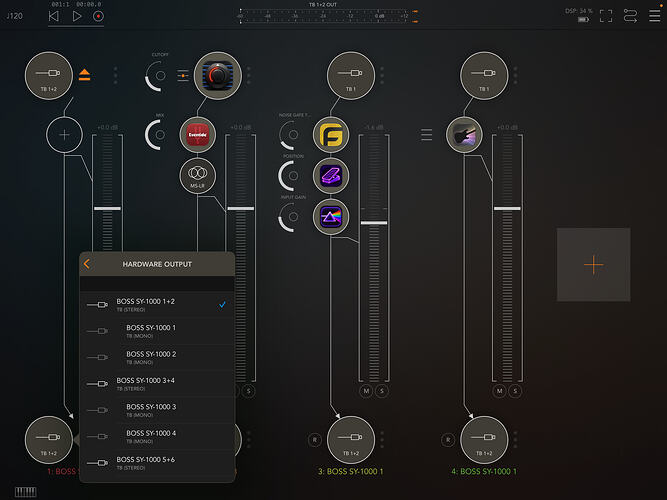The height and width of the screenshot is (500, 667).
Task: Open channel 1 TB 1+2 input node
Action: coord(49,76)
